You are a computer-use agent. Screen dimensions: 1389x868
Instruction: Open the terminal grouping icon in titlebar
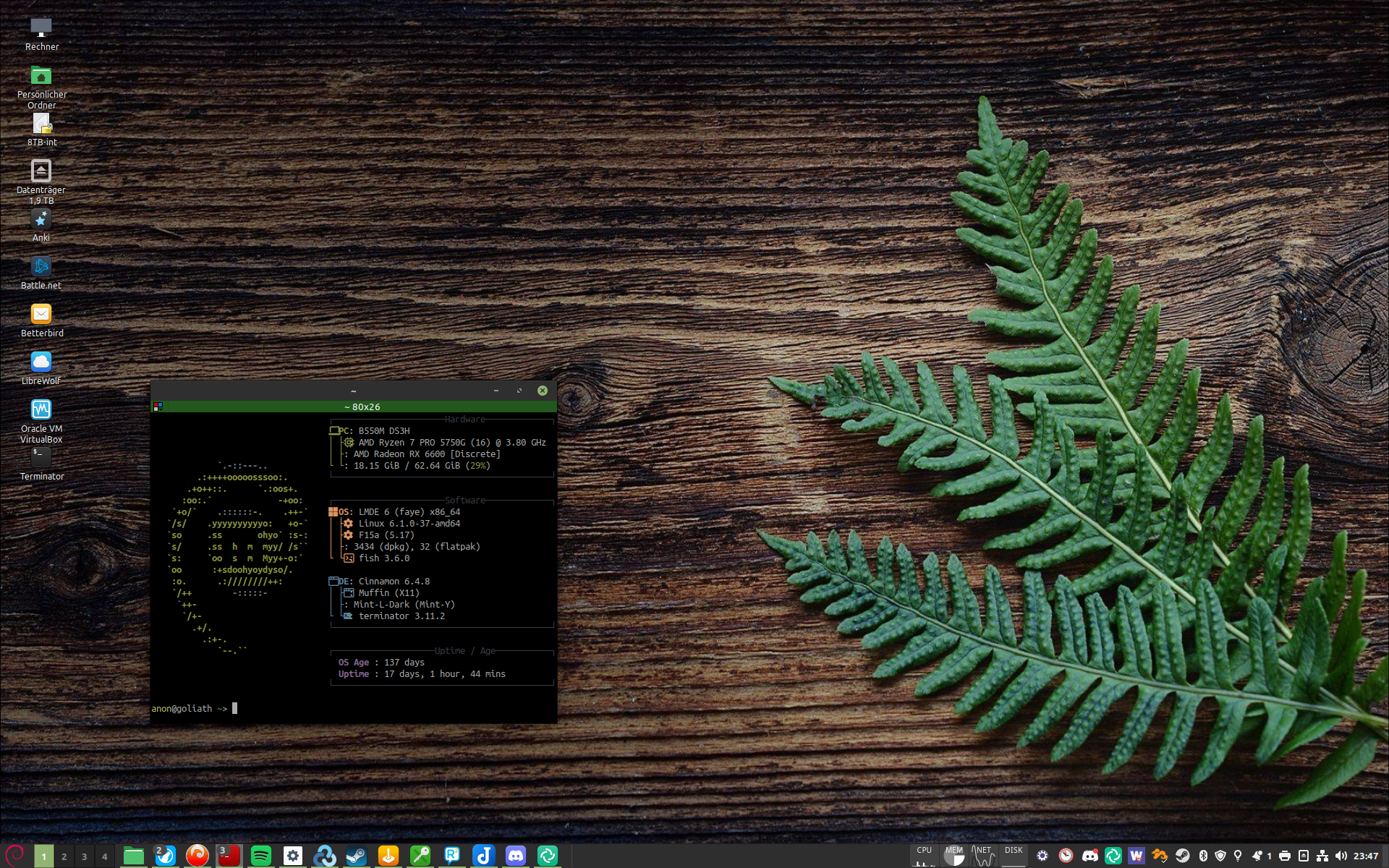158,407
